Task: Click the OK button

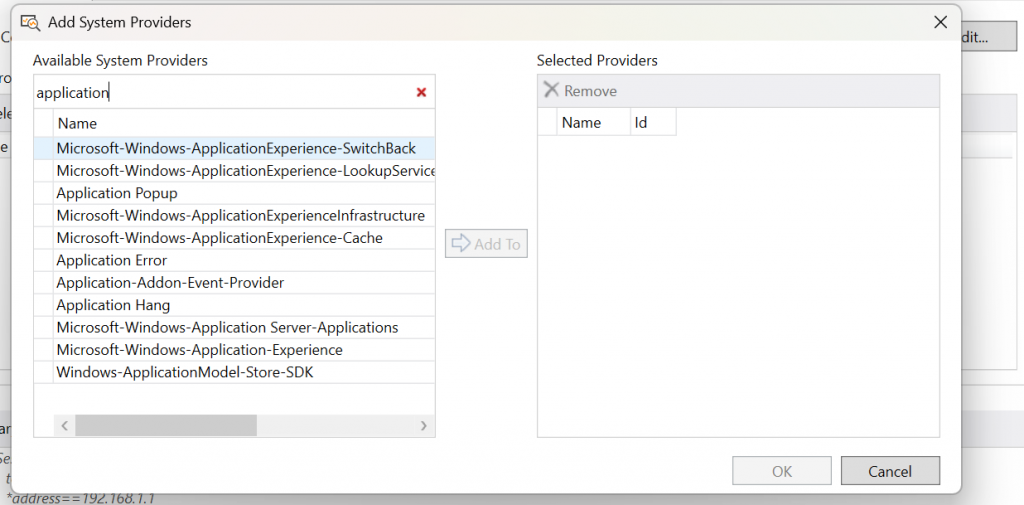Action: point(782,471)
